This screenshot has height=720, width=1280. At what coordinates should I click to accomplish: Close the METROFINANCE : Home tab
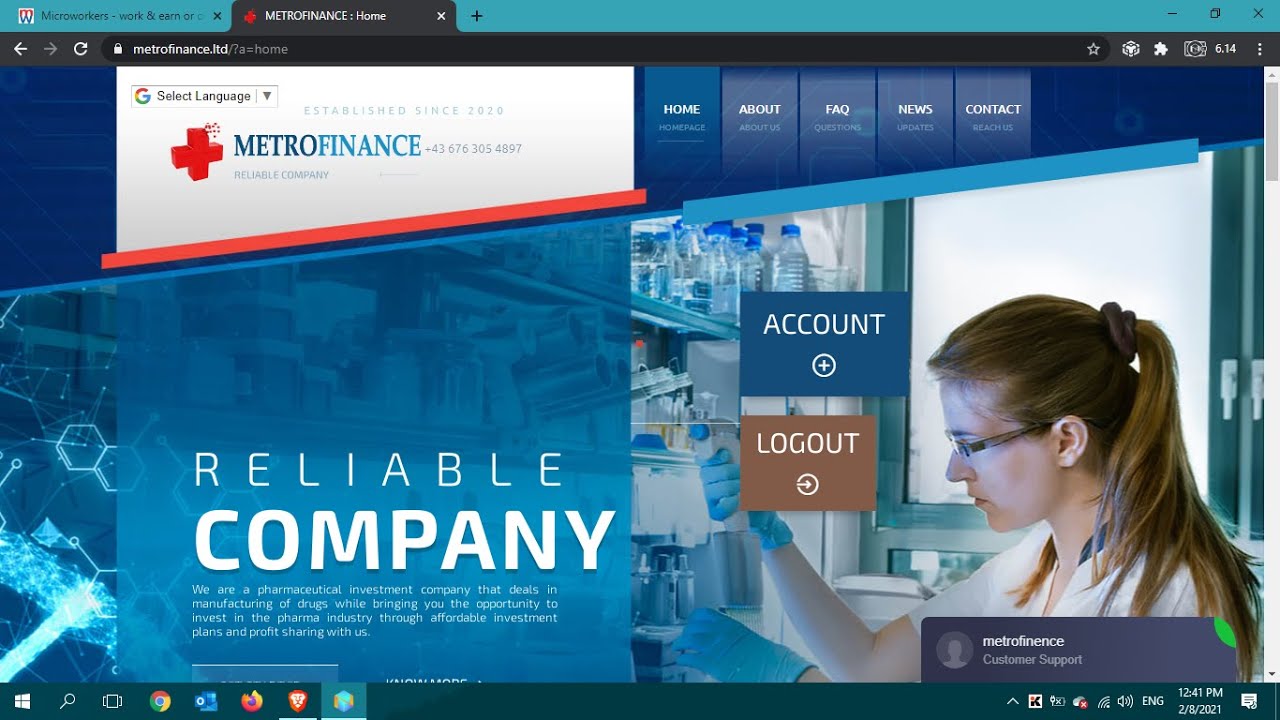coord(441,16)
